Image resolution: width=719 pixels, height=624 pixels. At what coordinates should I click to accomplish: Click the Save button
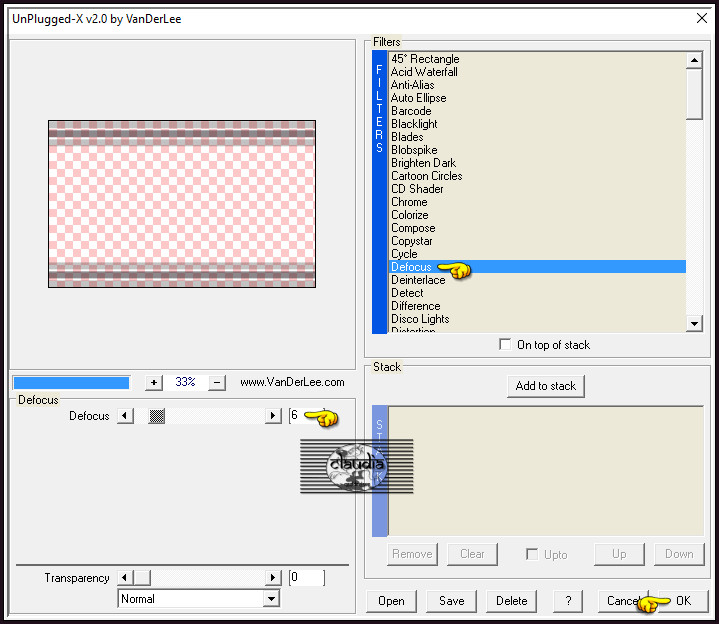point(451,601)
